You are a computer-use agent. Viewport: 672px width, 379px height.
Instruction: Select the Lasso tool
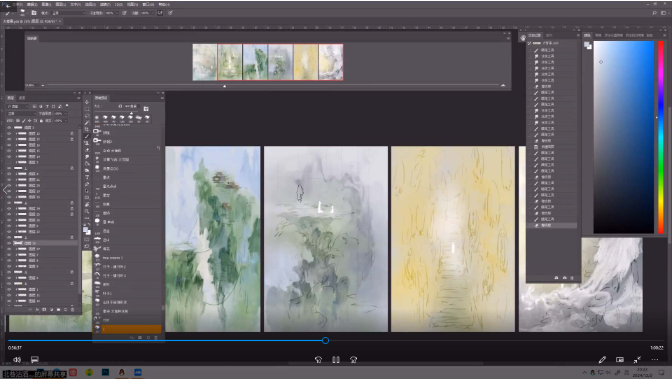[x=87, y=116]
